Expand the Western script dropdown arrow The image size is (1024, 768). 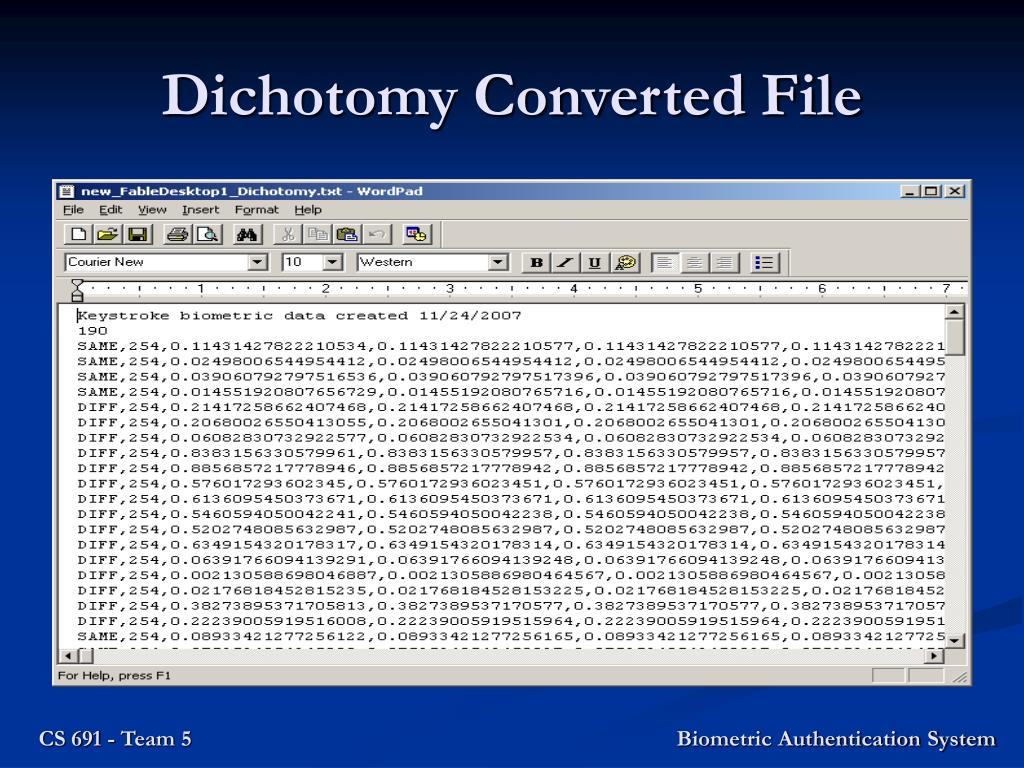498,263
